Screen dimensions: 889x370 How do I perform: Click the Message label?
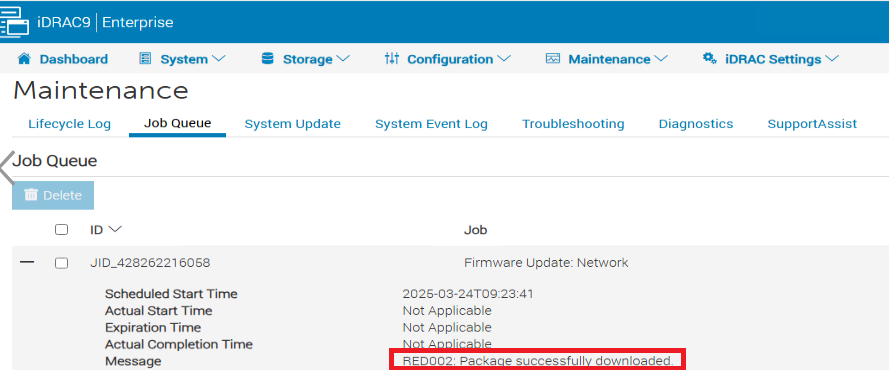(x=133, y=362)
